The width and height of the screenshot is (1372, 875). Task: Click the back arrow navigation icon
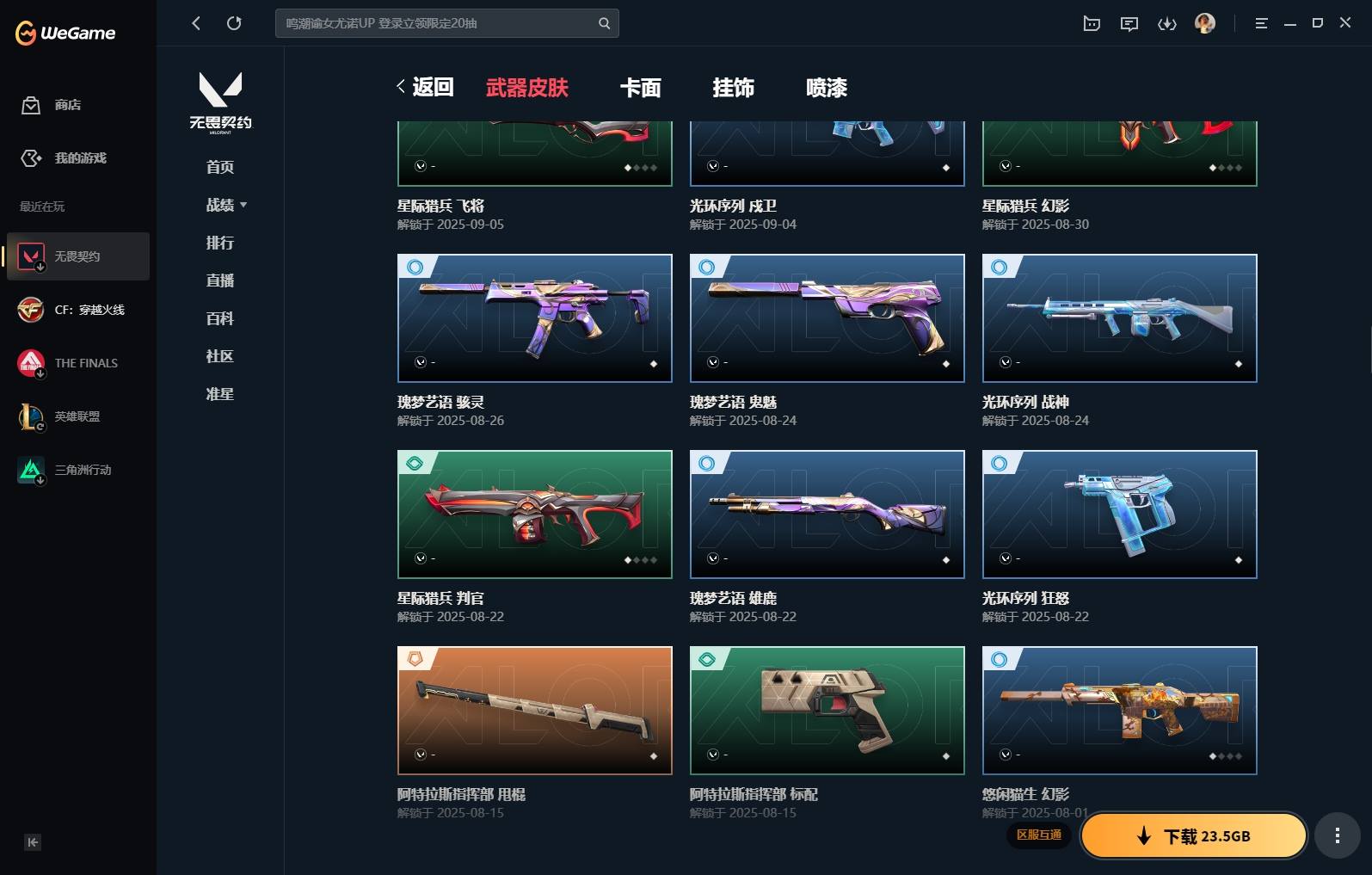196,23
